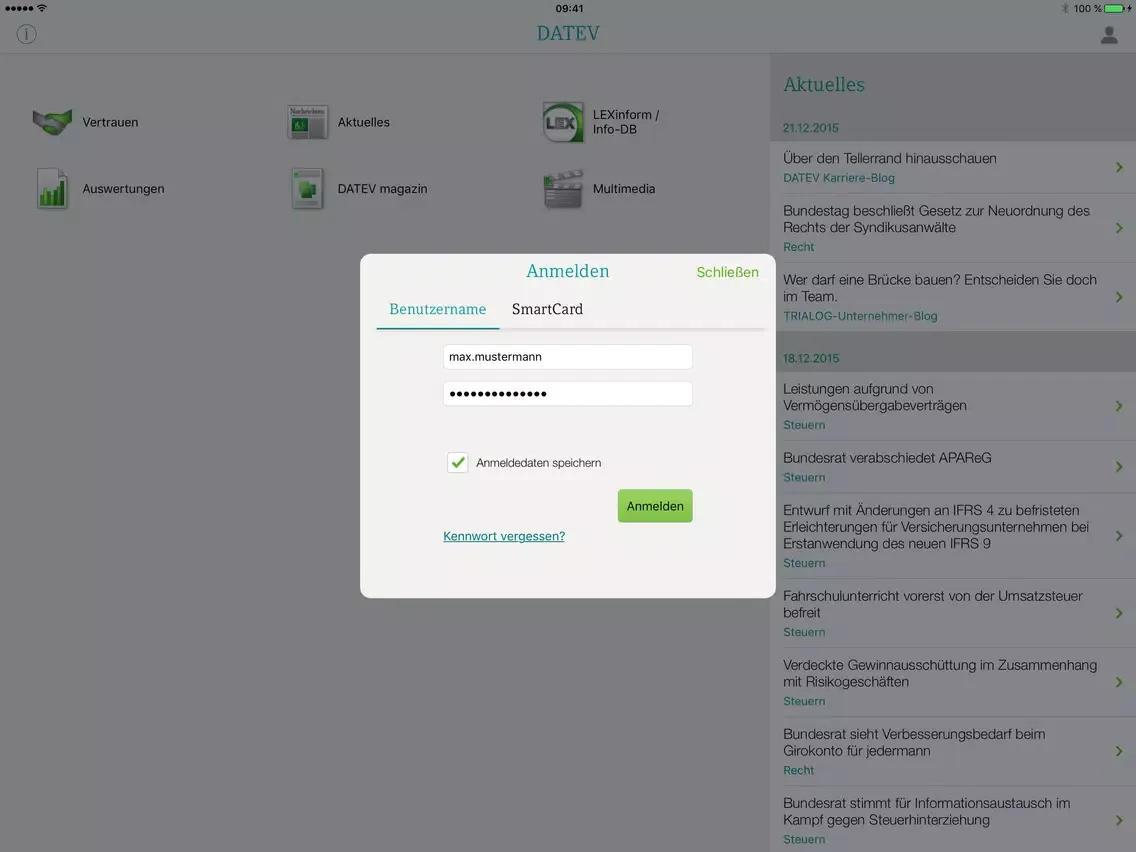Open 'Fahrschulunterricht vorerst von der Umsatzsteuer' headline
The image size is (1136, 852).
click(932, 604)
